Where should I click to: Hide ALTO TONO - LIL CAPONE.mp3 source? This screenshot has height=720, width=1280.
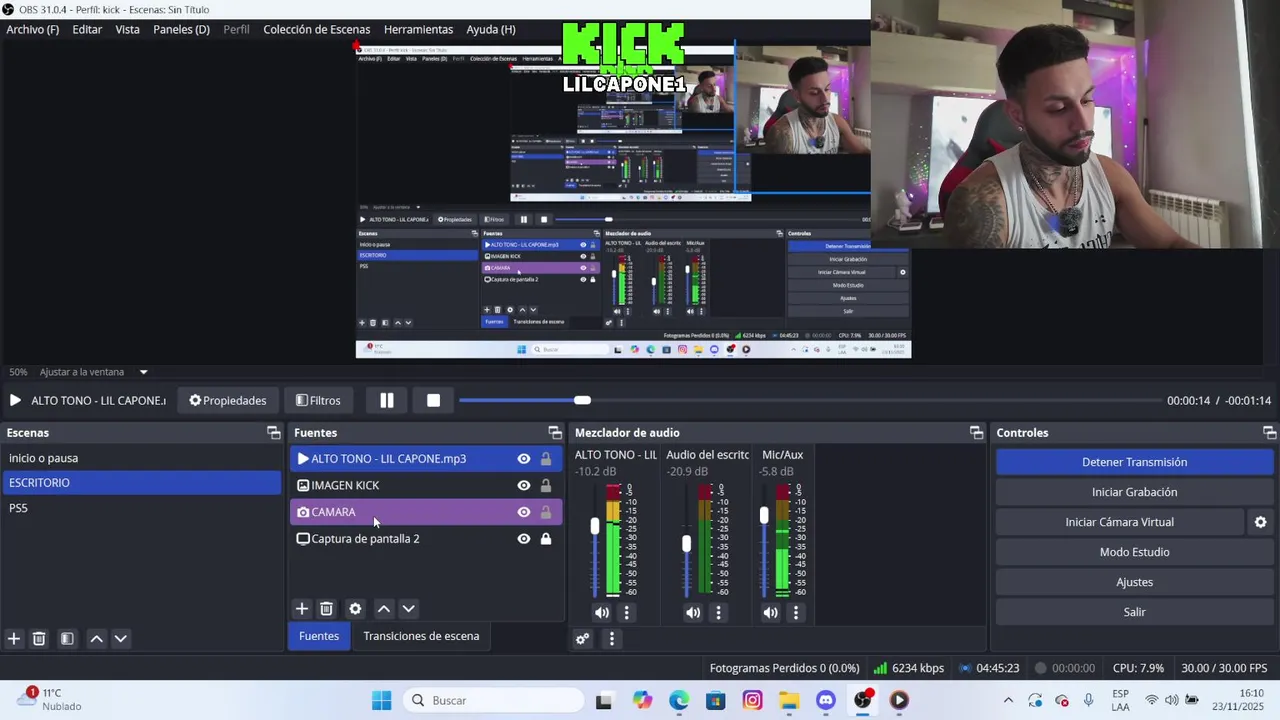523,459
